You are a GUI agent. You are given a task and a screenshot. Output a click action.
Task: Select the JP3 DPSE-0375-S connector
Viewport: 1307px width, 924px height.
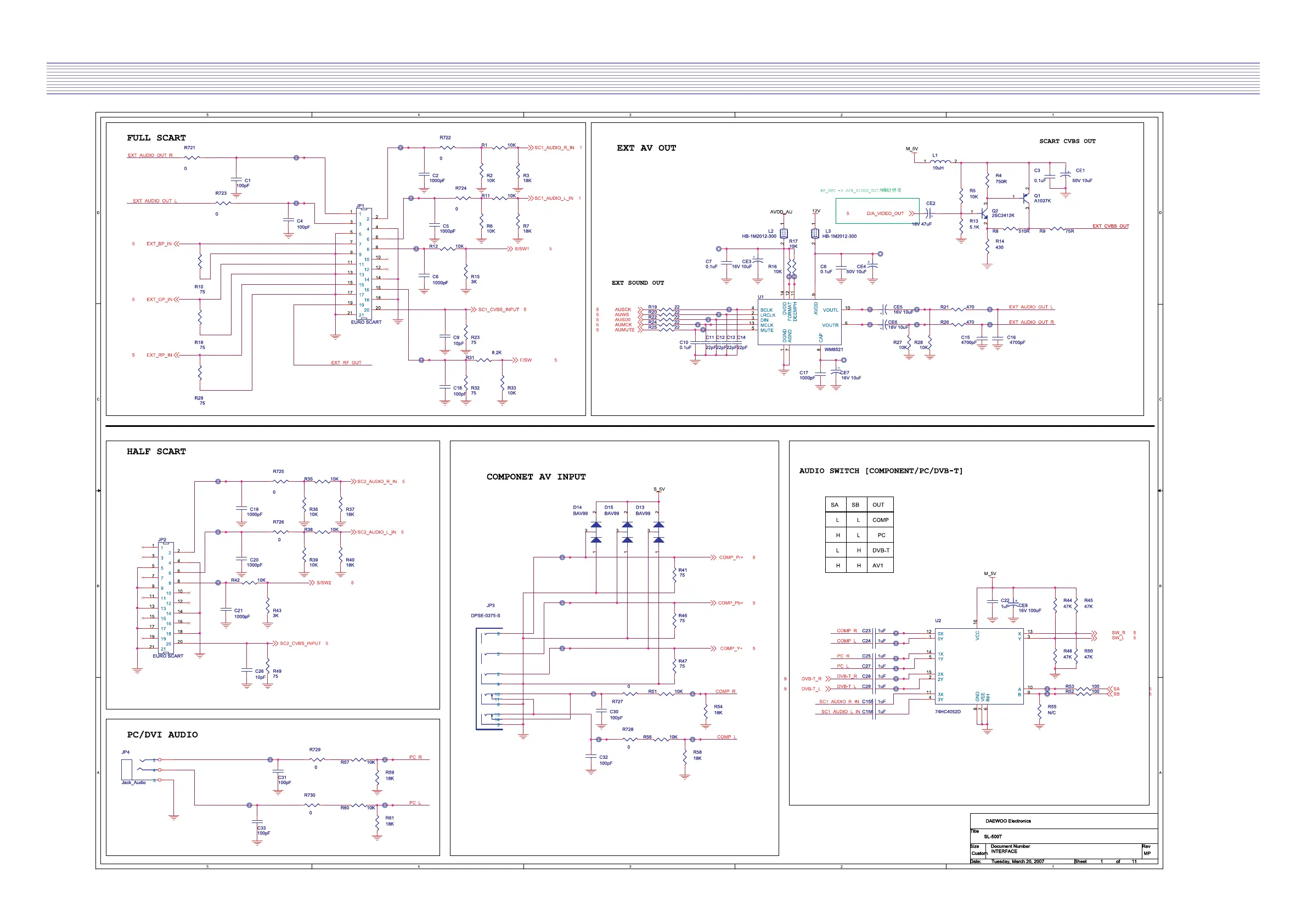489,679
